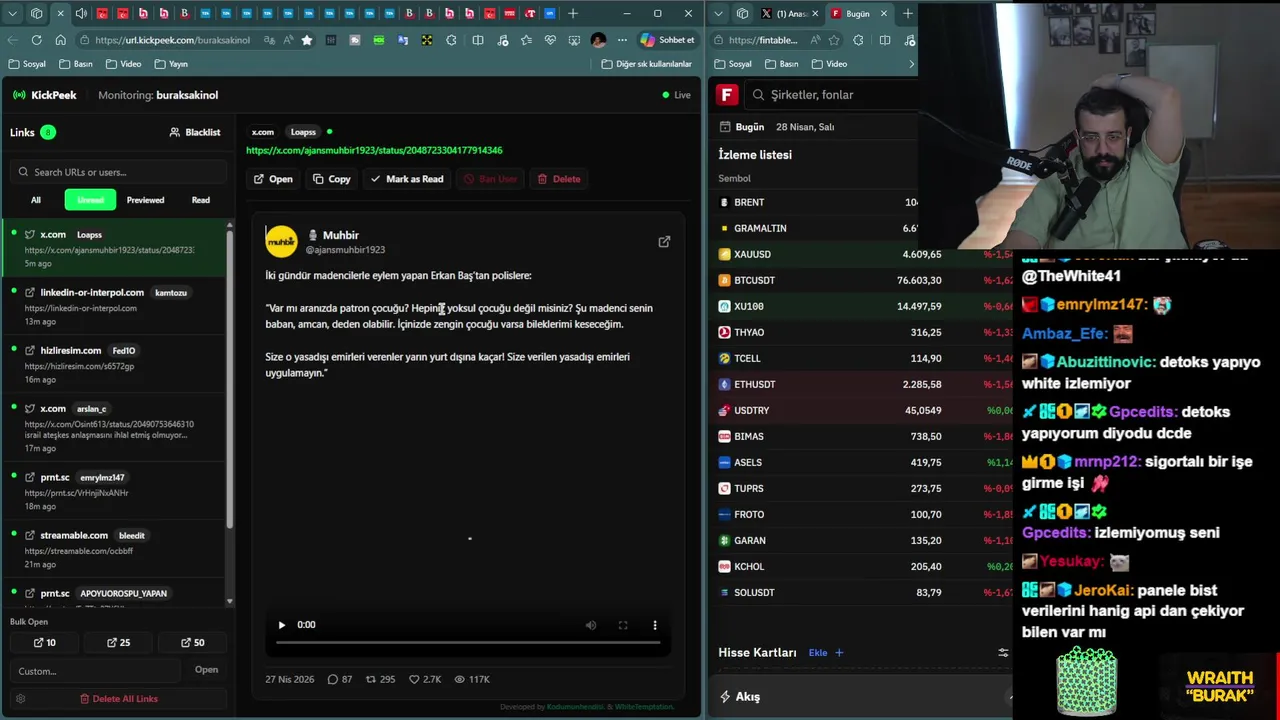Viewport: 1280px width, 720px height.
Task: Click the Muhbir profile avatar
Action: point(281,241)
